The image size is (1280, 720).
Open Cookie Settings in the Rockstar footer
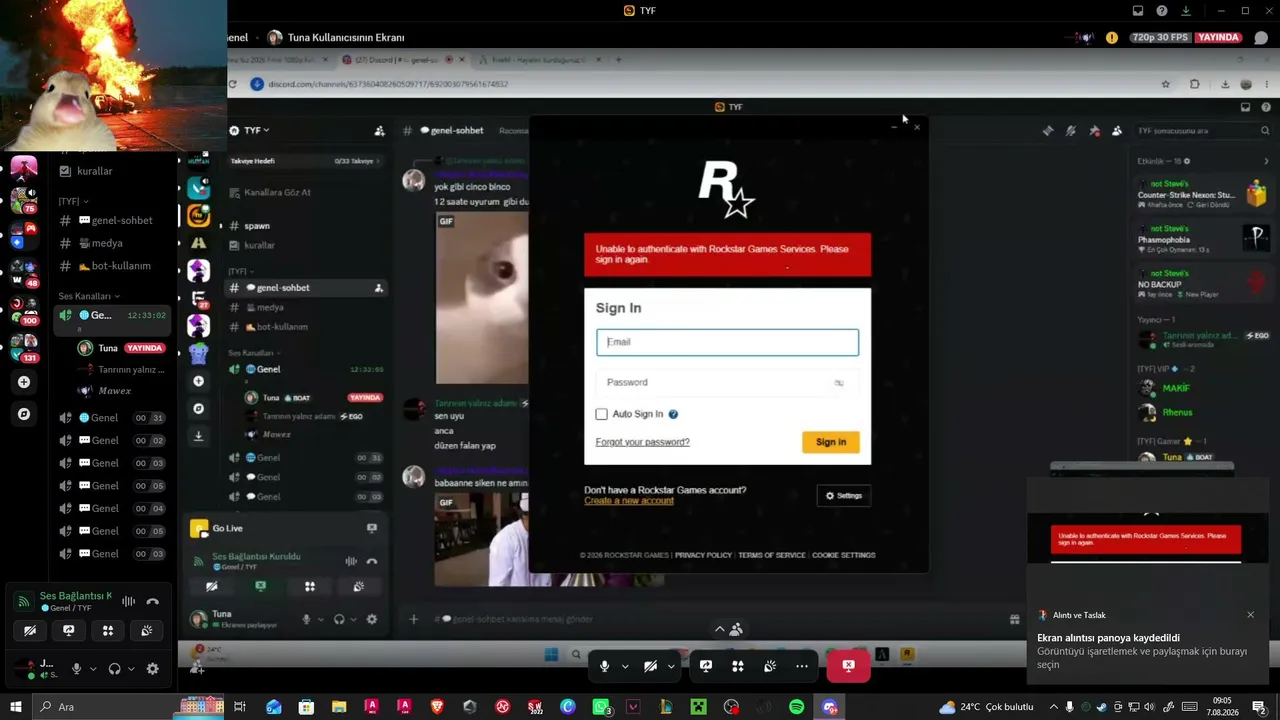tap(843, 555)
